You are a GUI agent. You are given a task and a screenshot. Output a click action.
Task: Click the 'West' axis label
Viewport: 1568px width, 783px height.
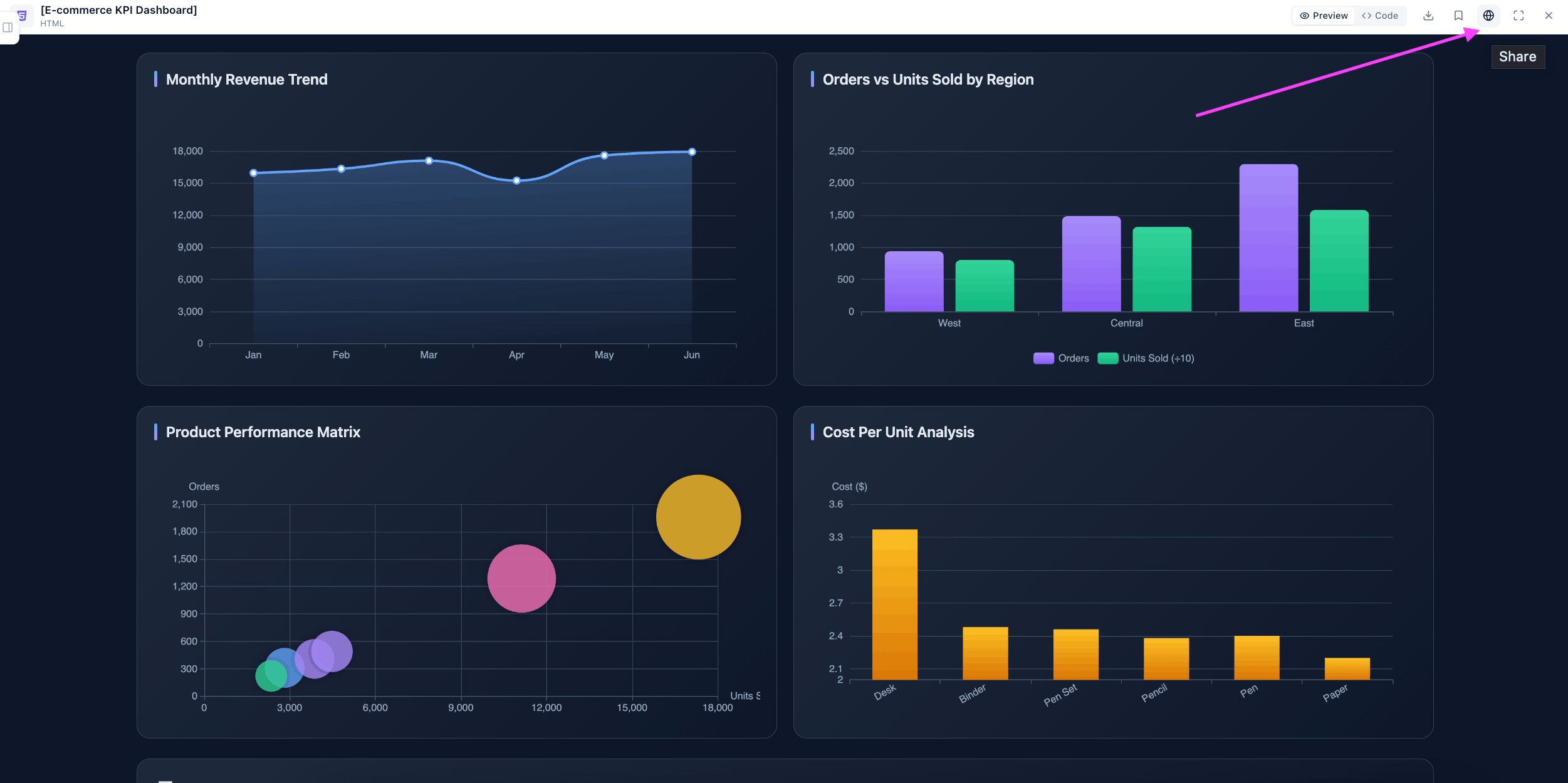pos(949,323)
